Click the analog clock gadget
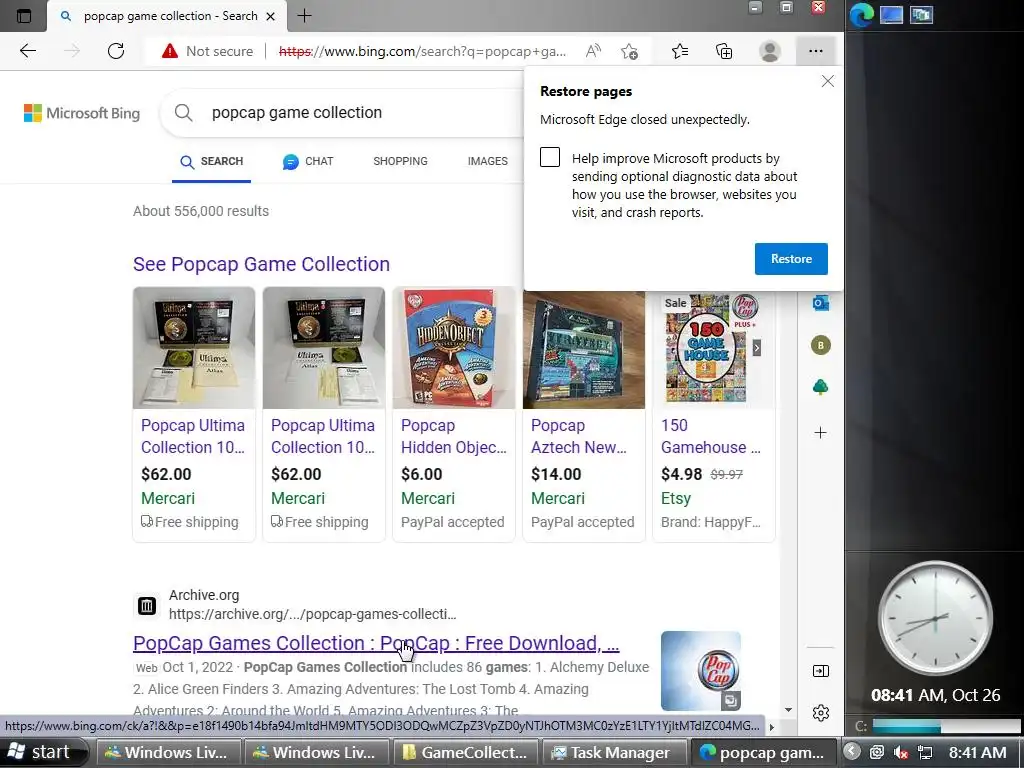 (935, 618)
